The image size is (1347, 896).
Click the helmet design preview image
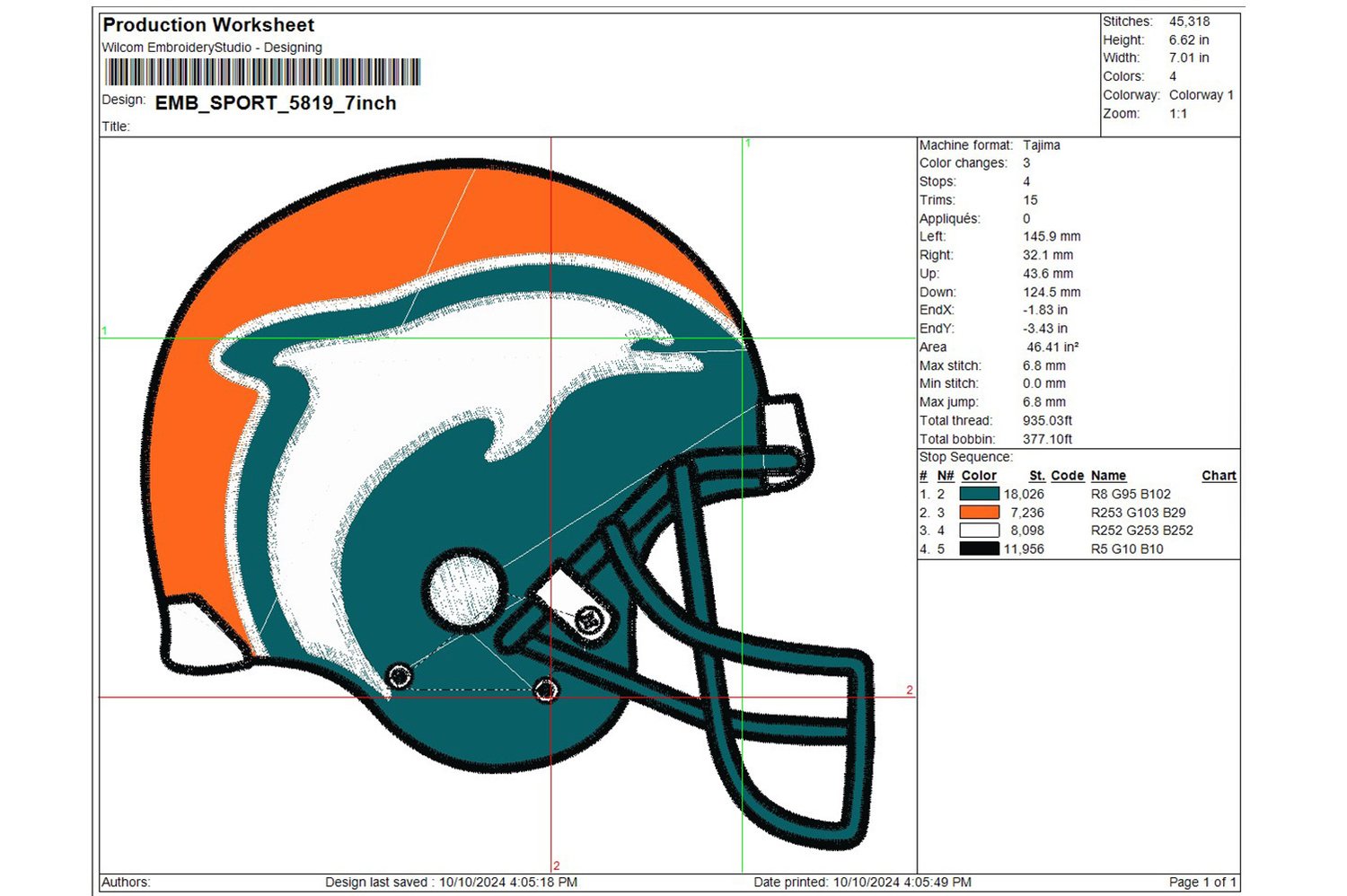click(x=508, y=505)
